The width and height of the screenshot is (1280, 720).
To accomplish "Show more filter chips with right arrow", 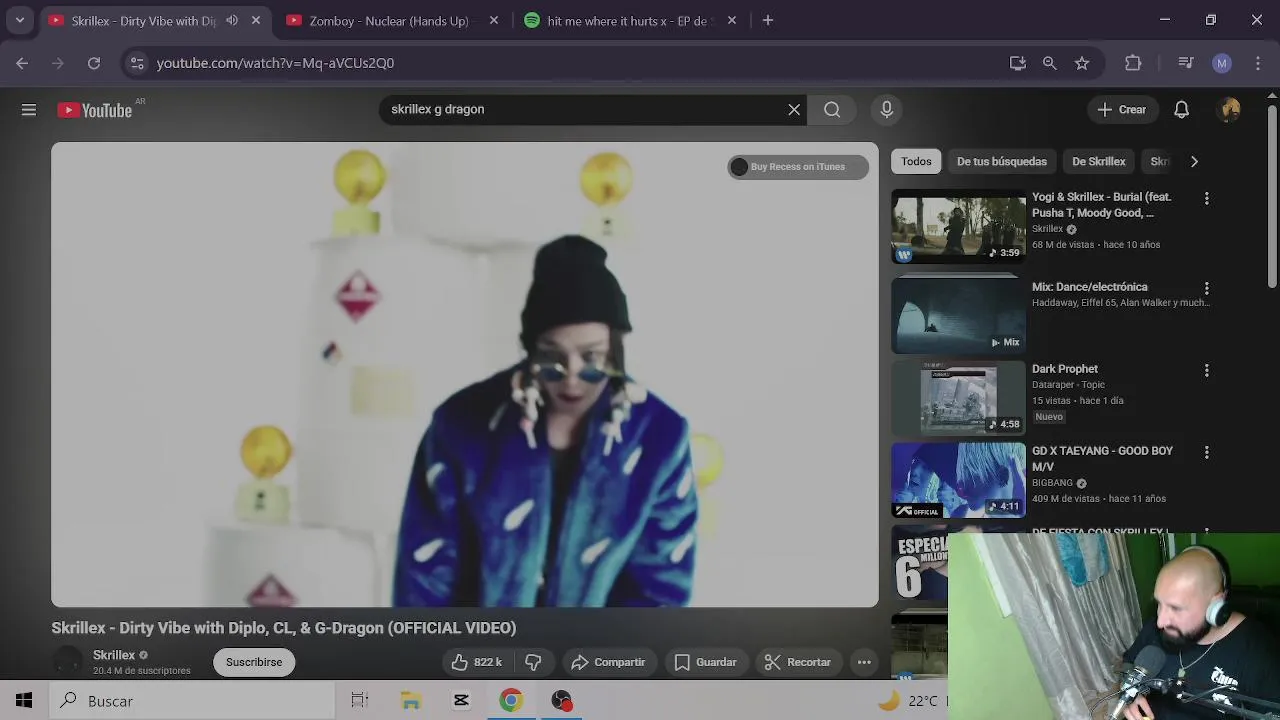I will click(x=1194, y=161).
